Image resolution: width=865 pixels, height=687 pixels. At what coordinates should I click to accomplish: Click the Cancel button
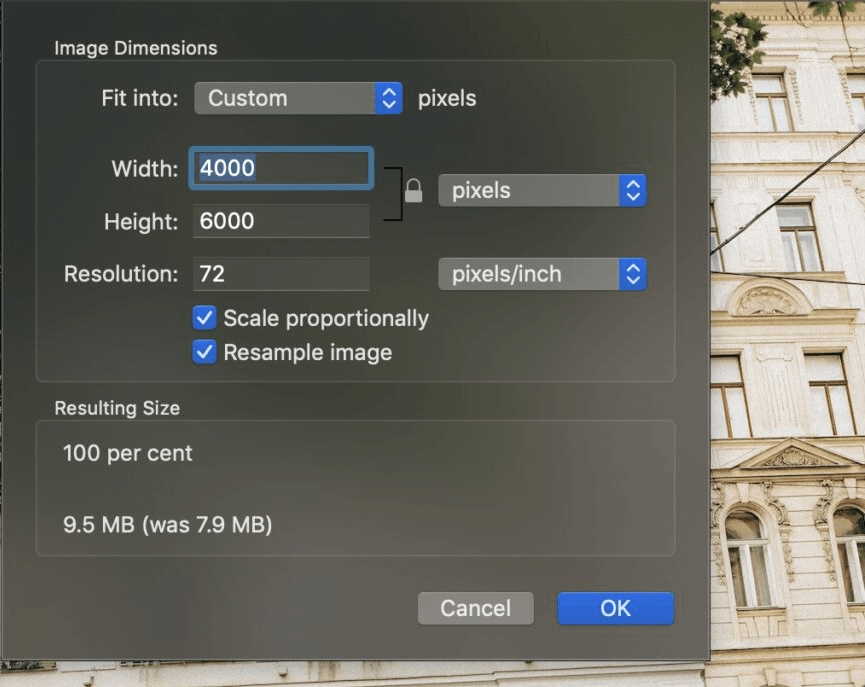click(476, 608)
